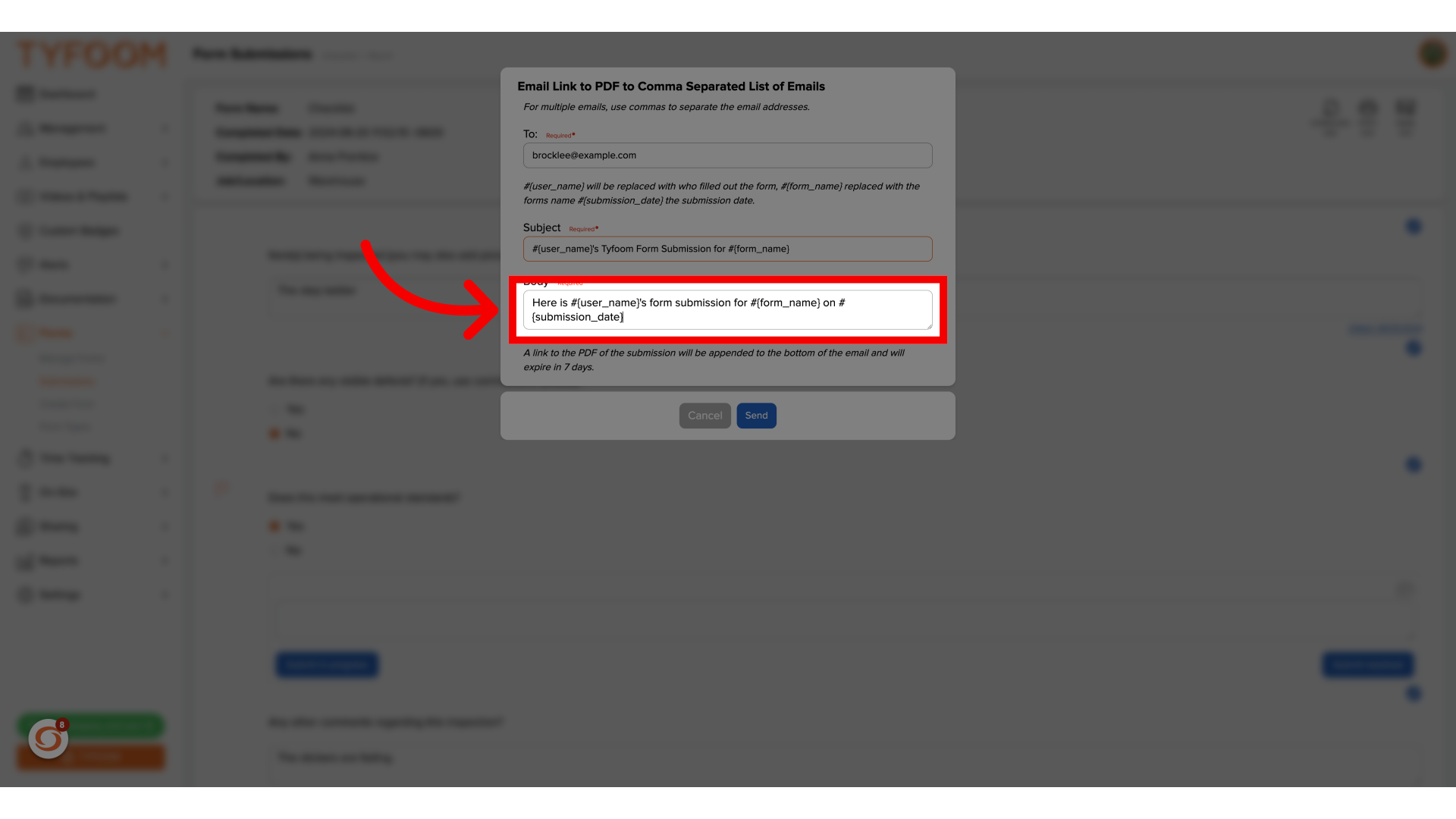Click the orange button in sidebar bottom
Image resolution: width=1456 pixels, height=819 pixels.
pyautogui.click(x=91, y=757)
